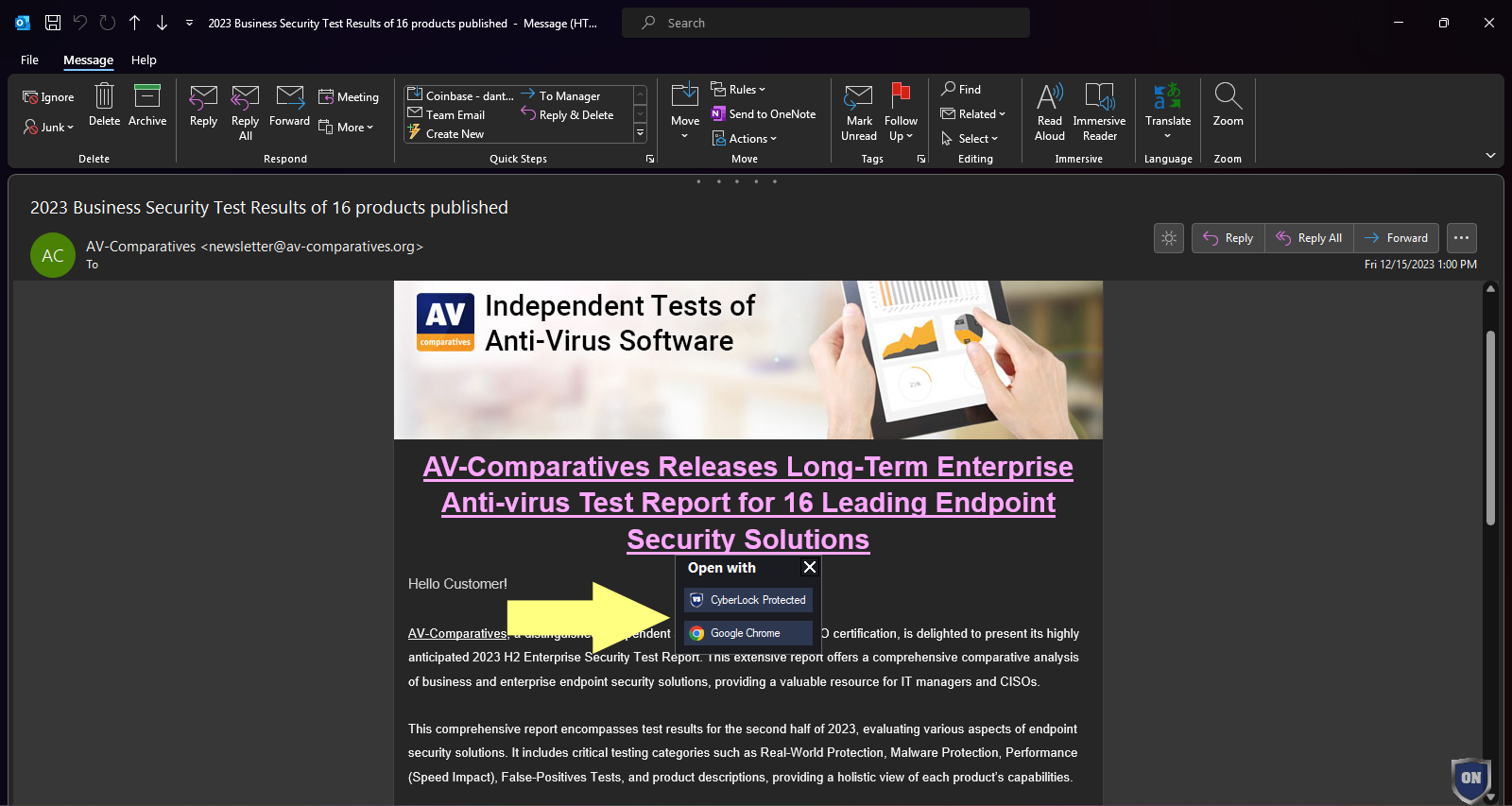Click the Undo icon in title bar
1512x806 pixels.
coord(80,23)
